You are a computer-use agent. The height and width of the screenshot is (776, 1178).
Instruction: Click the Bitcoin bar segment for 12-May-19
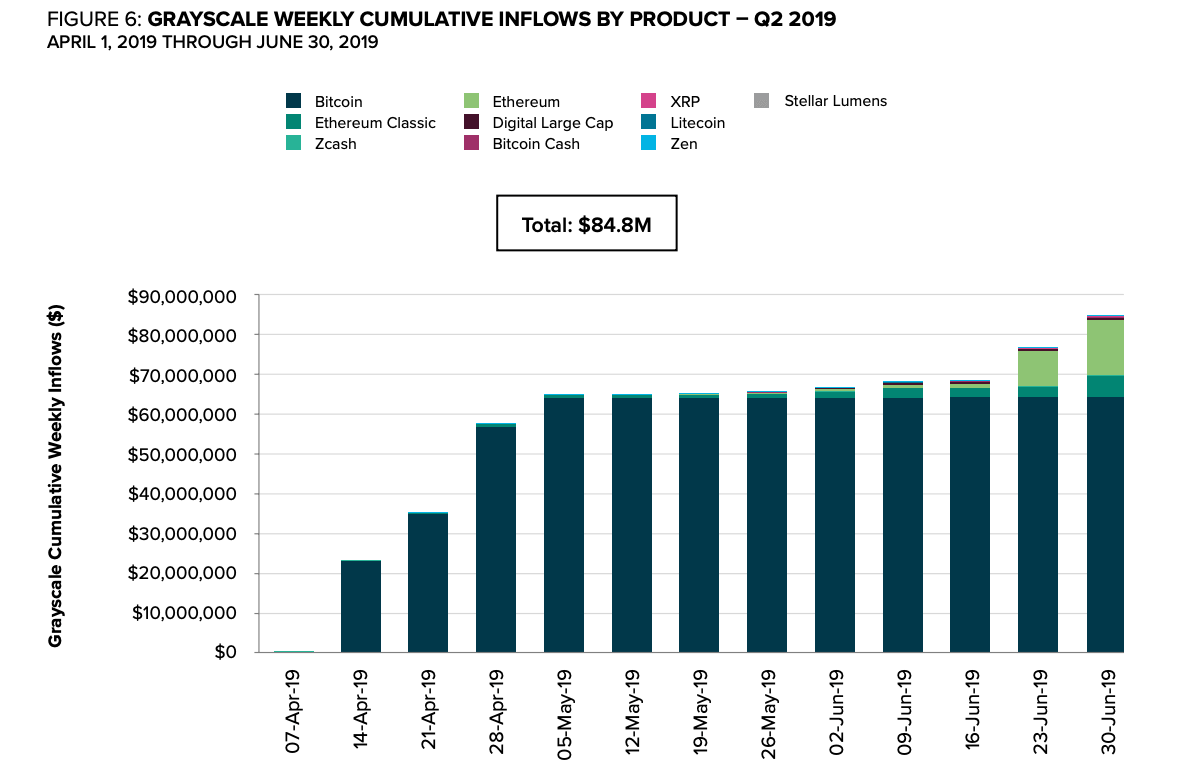(632, 525)
